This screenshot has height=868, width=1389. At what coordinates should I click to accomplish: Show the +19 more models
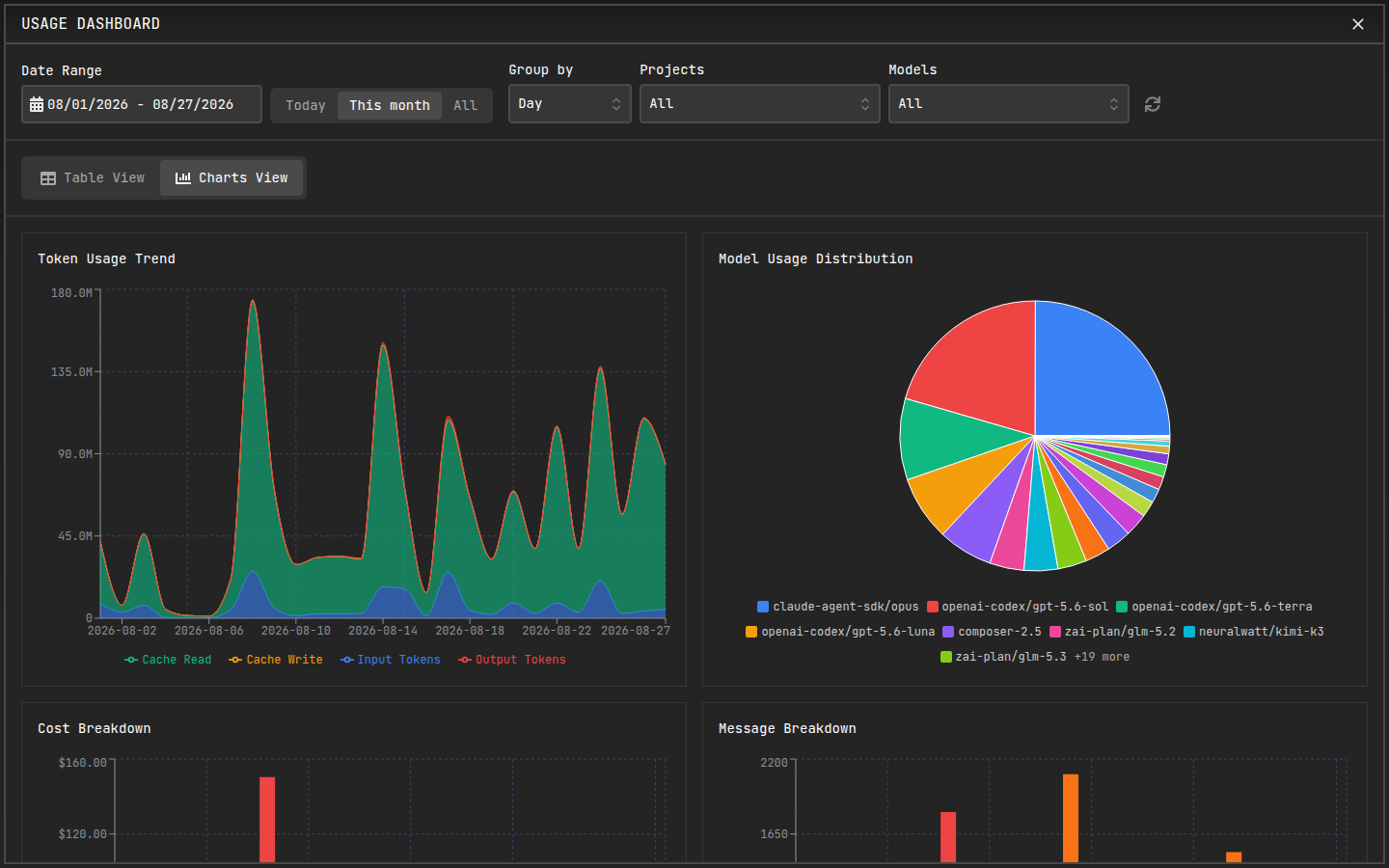pos(1102,657)
